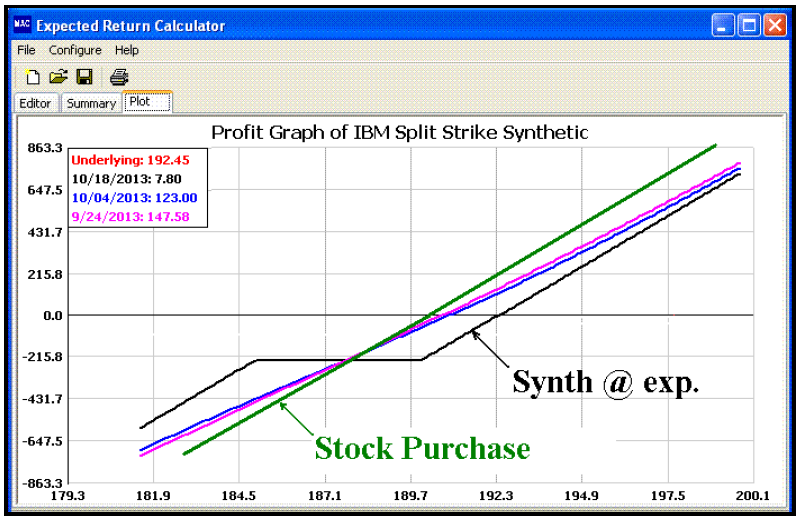Click the '9/24/2013: 147.58' legend entry
This screenshot has width=801, height=521.
[130, 217]
